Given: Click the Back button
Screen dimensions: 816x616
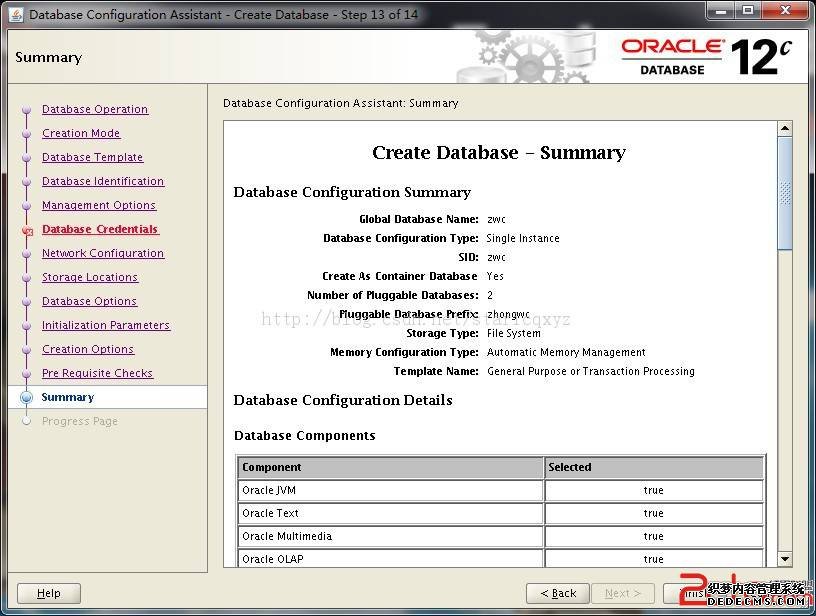Looking at the screenshot, I should pos(557,593).
